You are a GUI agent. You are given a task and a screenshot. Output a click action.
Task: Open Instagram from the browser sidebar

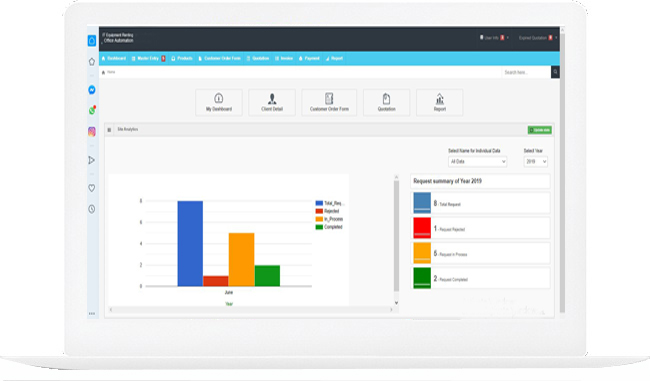[x=92, y=132]
